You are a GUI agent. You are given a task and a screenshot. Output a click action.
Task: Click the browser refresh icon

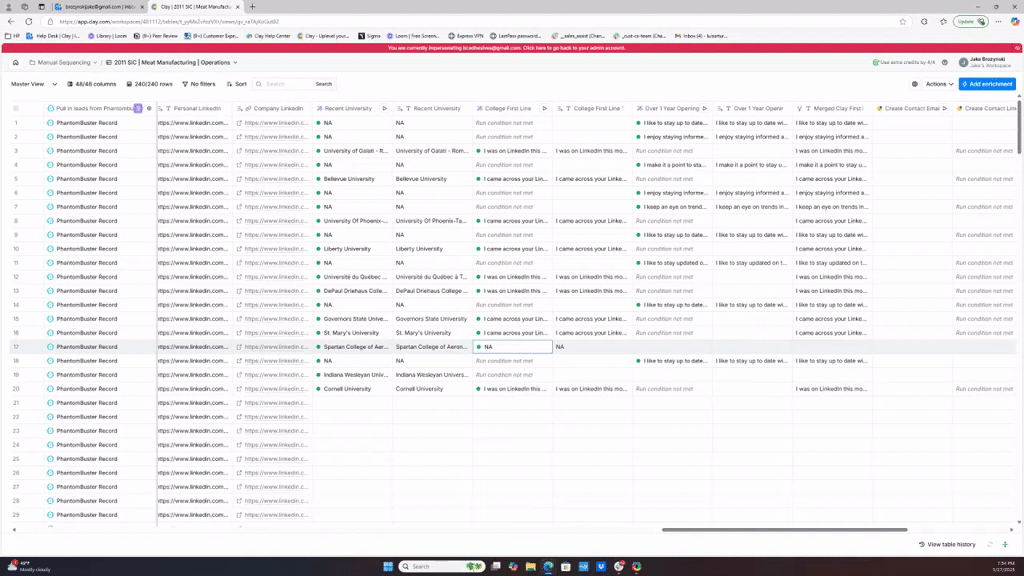(28, 21)
